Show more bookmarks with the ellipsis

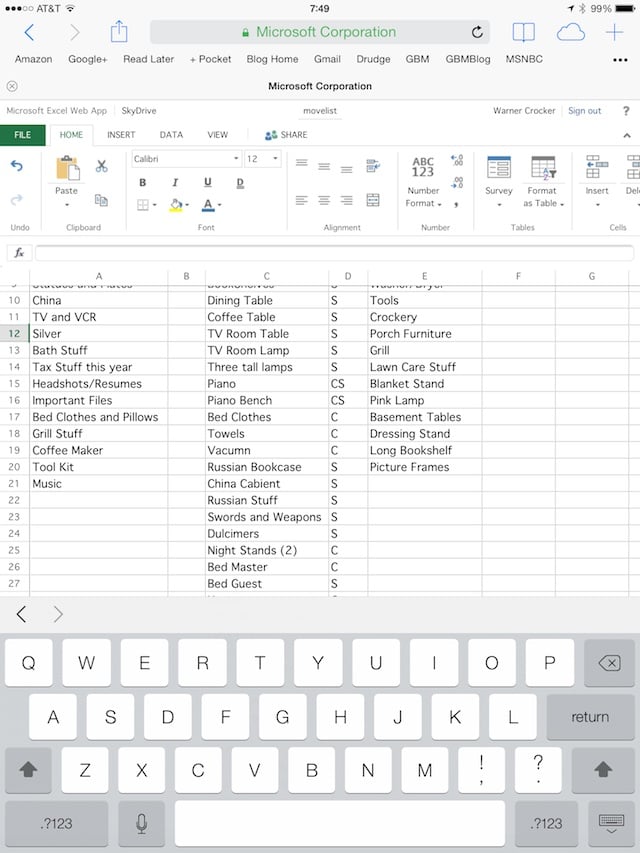620,60
